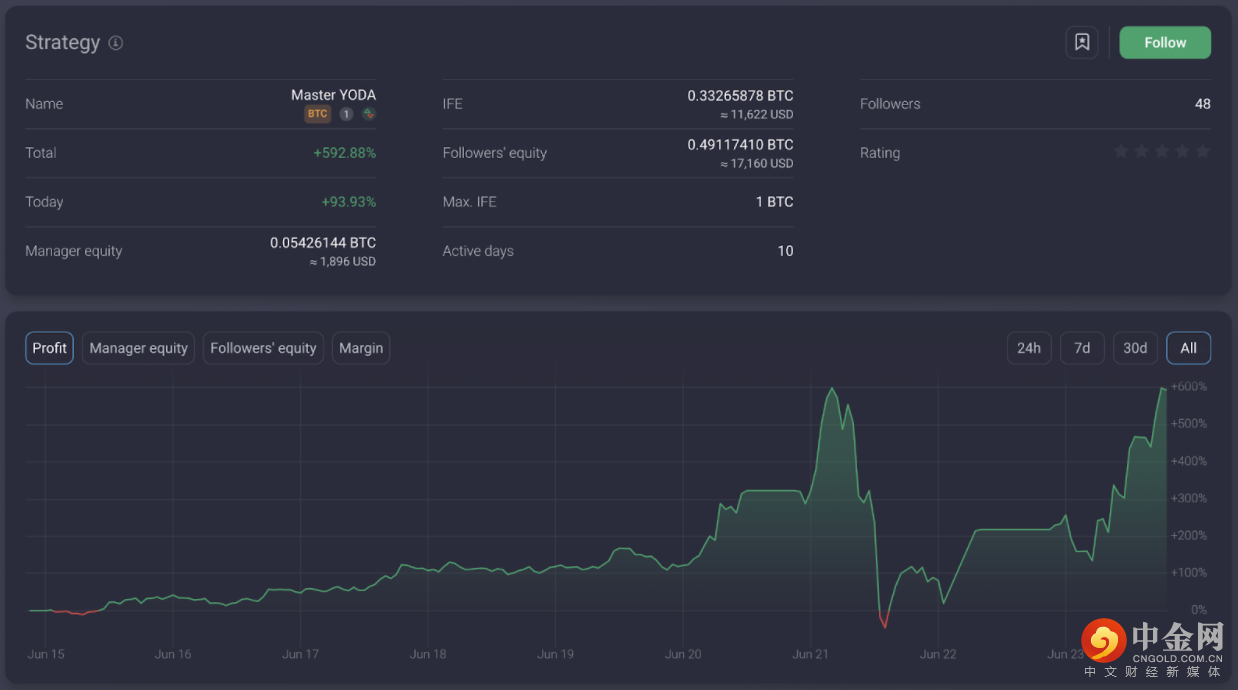Viewport: 1238px width, 690px height.
Task: Click the orange BTC badge under Master YODA
Action: 317,114
